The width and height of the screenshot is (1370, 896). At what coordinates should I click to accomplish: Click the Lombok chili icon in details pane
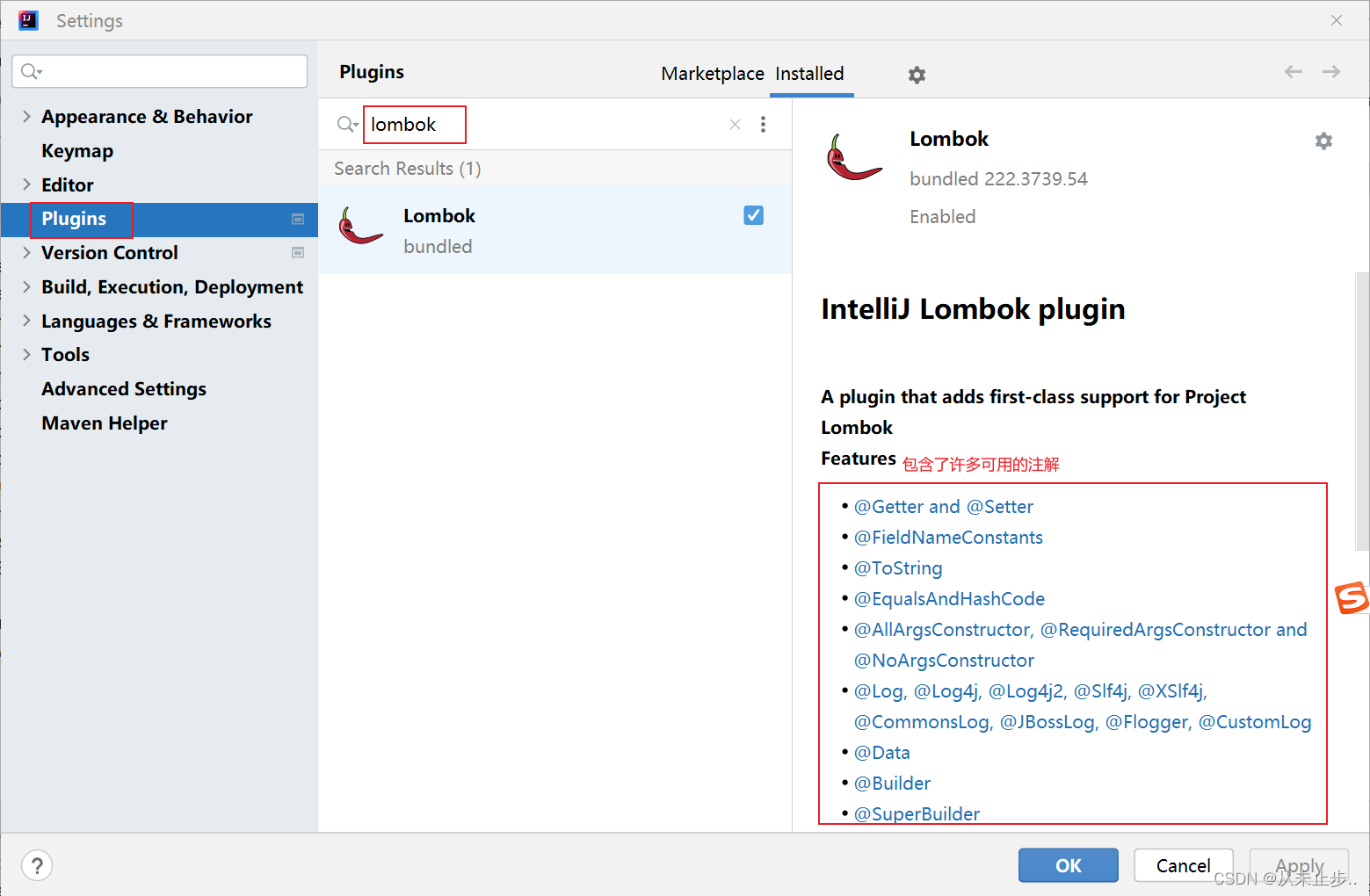coord(852,157)
